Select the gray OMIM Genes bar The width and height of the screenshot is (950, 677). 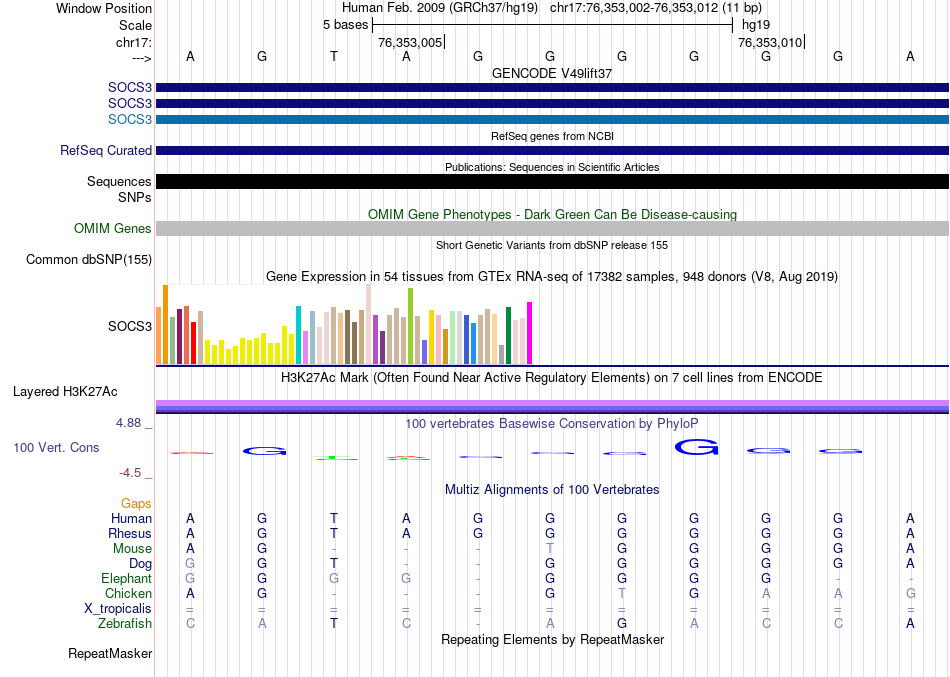click(x=552, y=228)
